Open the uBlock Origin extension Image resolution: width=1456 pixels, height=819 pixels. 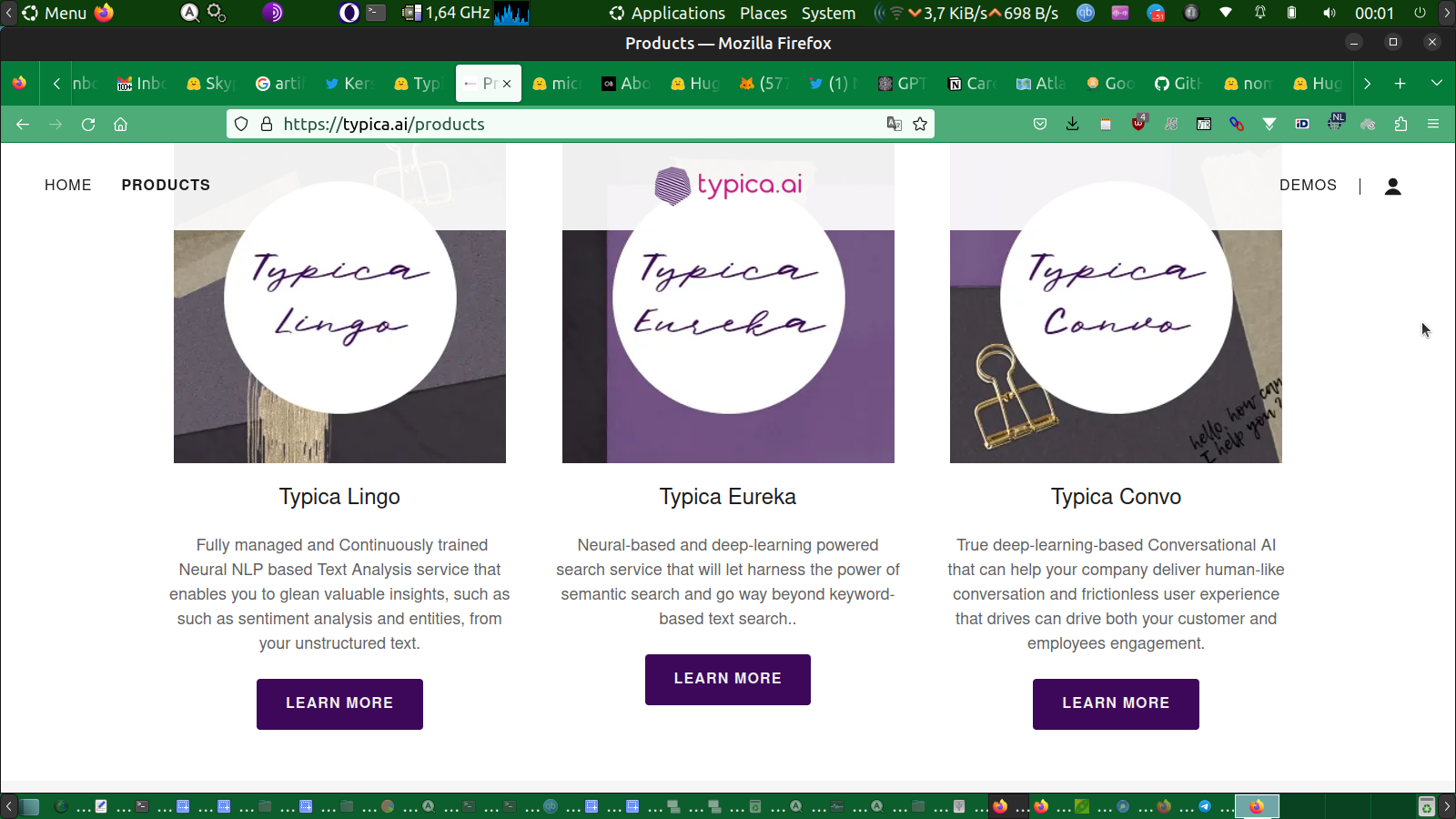[x=1138, y=123]
